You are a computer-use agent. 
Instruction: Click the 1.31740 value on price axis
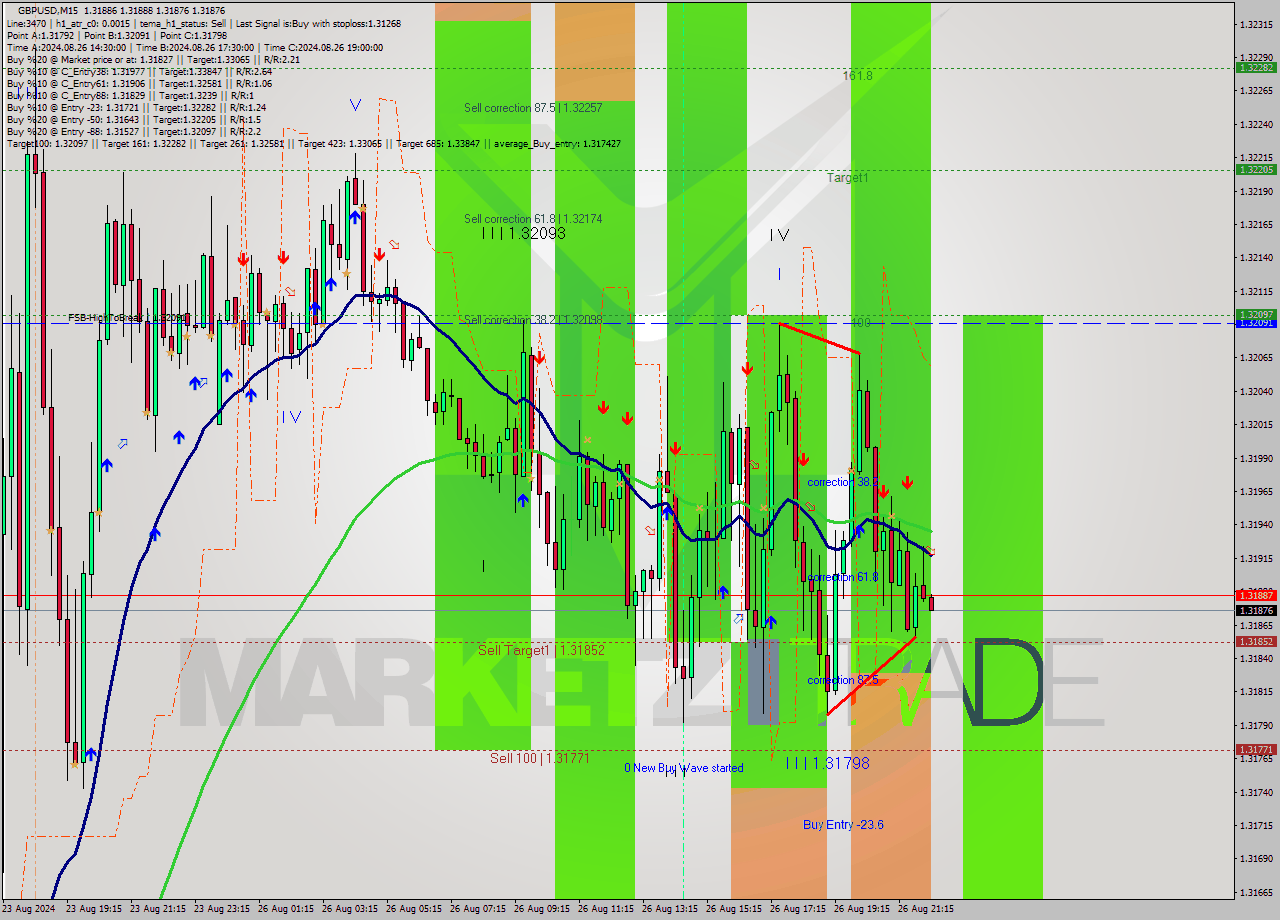[x=1256, y=792]
